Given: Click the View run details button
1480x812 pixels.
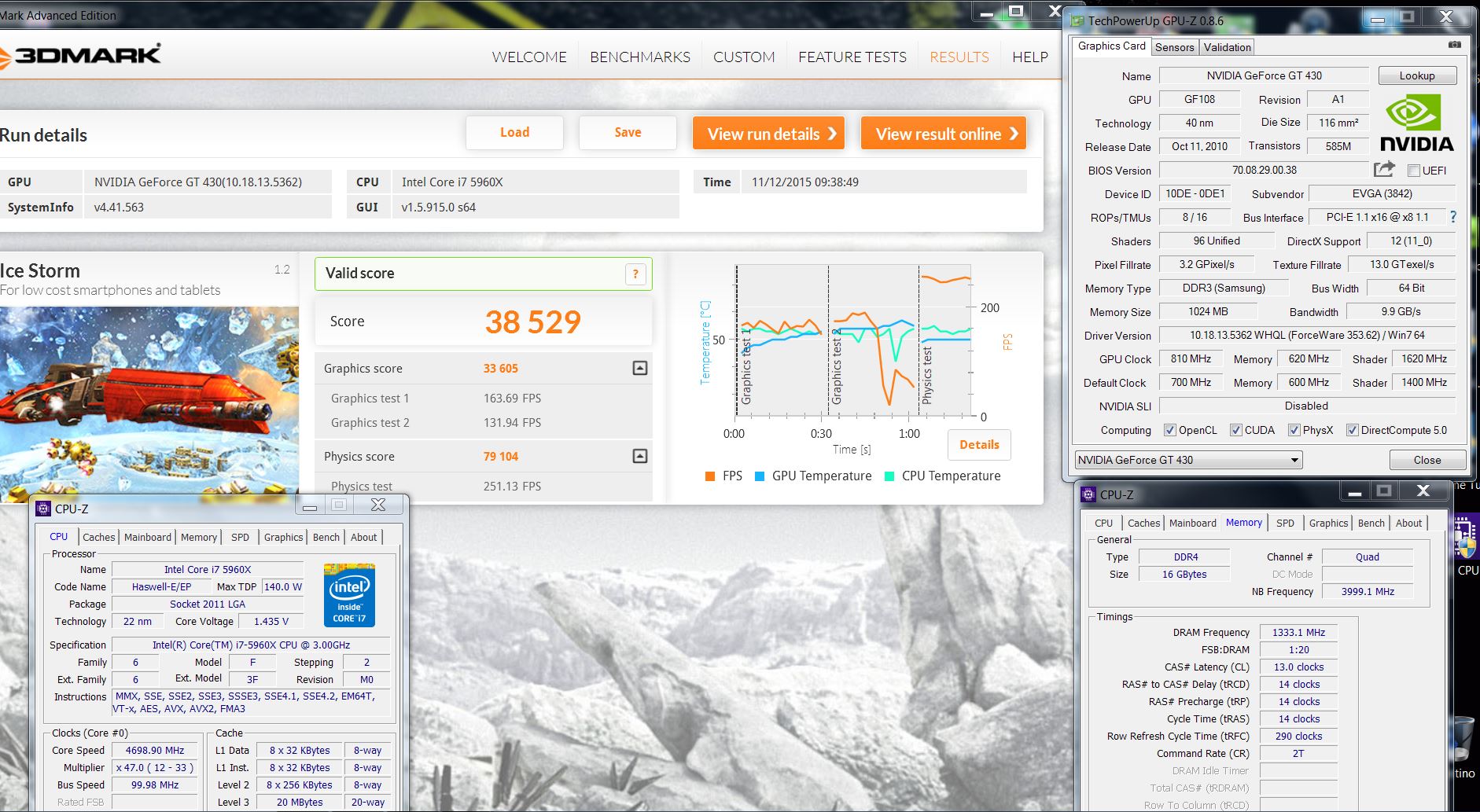Looking at the screenshot, I should pos(769,134).
